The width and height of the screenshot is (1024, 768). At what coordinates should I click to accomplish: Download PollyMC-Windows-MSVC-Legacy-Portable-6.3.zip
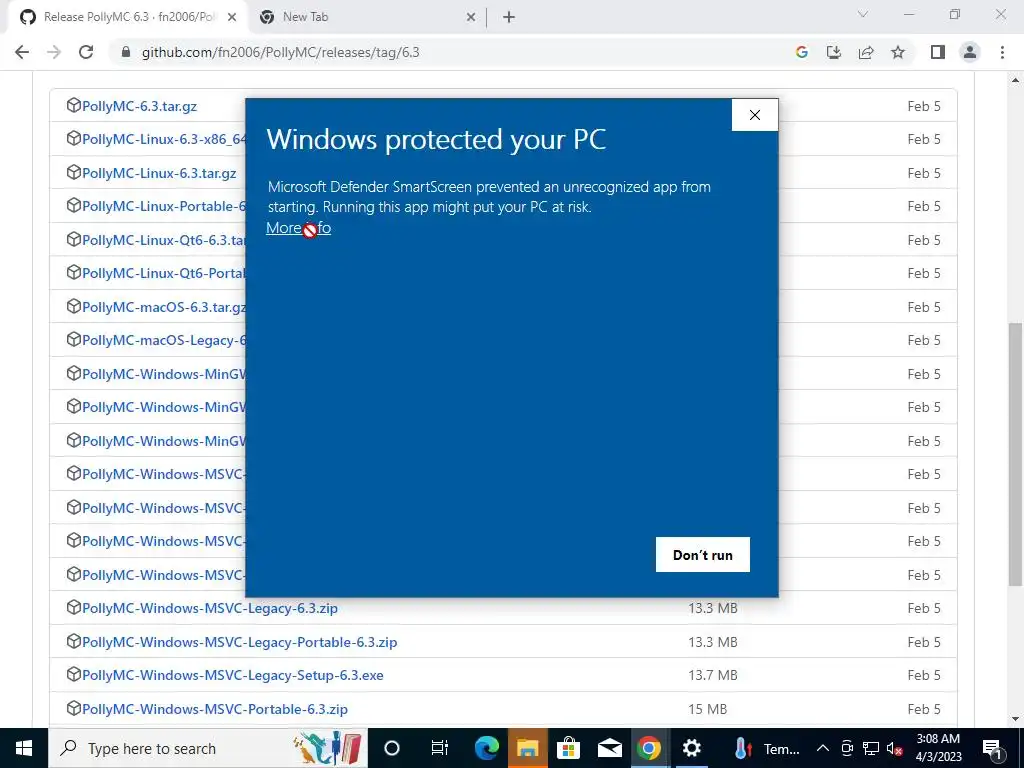click(240, 642)
